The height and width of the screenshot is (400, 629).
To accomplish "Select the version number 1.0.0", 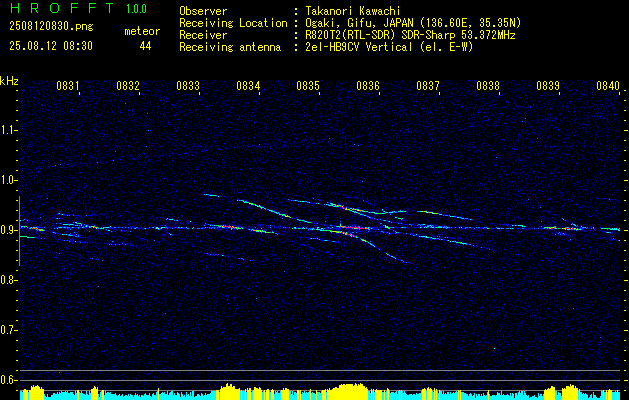I will (136, 8).
